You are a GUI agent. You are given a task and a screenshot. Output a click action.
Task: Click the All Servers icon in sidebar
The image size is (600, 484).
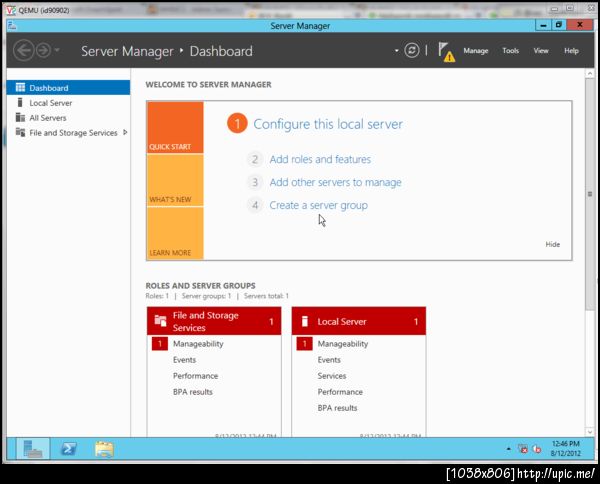point(20,117)
